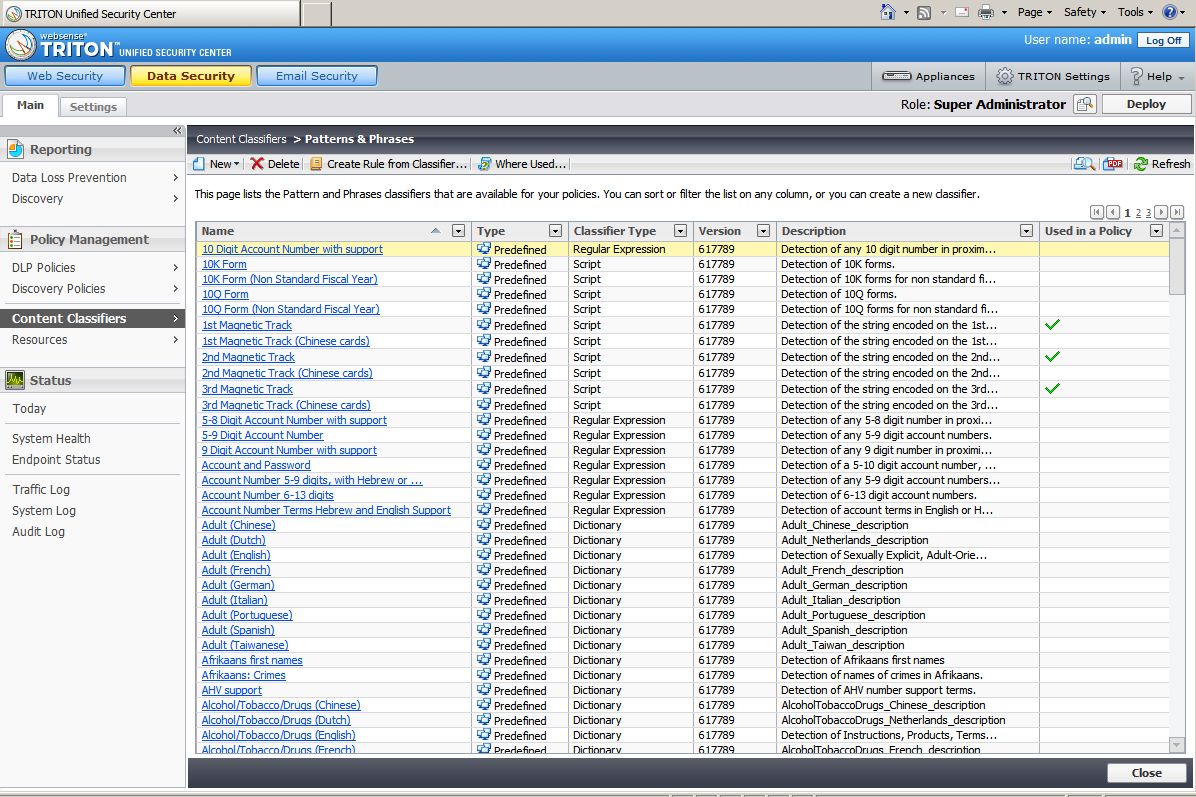Open the Type column filter dropdown
1196x797 pixels.
tap(555, 231)
